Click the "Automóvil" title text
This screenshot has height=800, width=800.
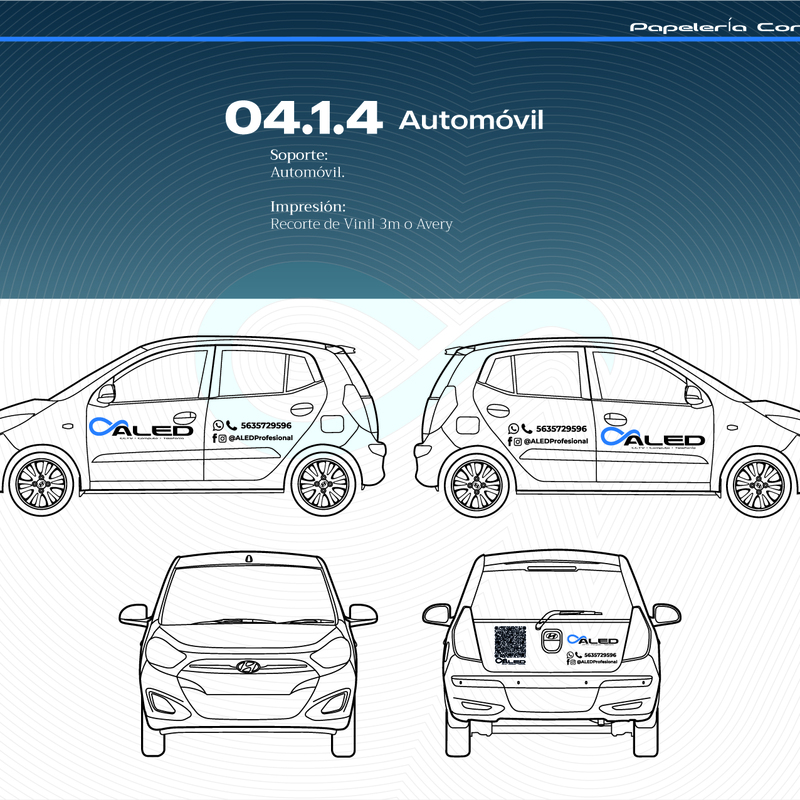(x=471, y=121)
